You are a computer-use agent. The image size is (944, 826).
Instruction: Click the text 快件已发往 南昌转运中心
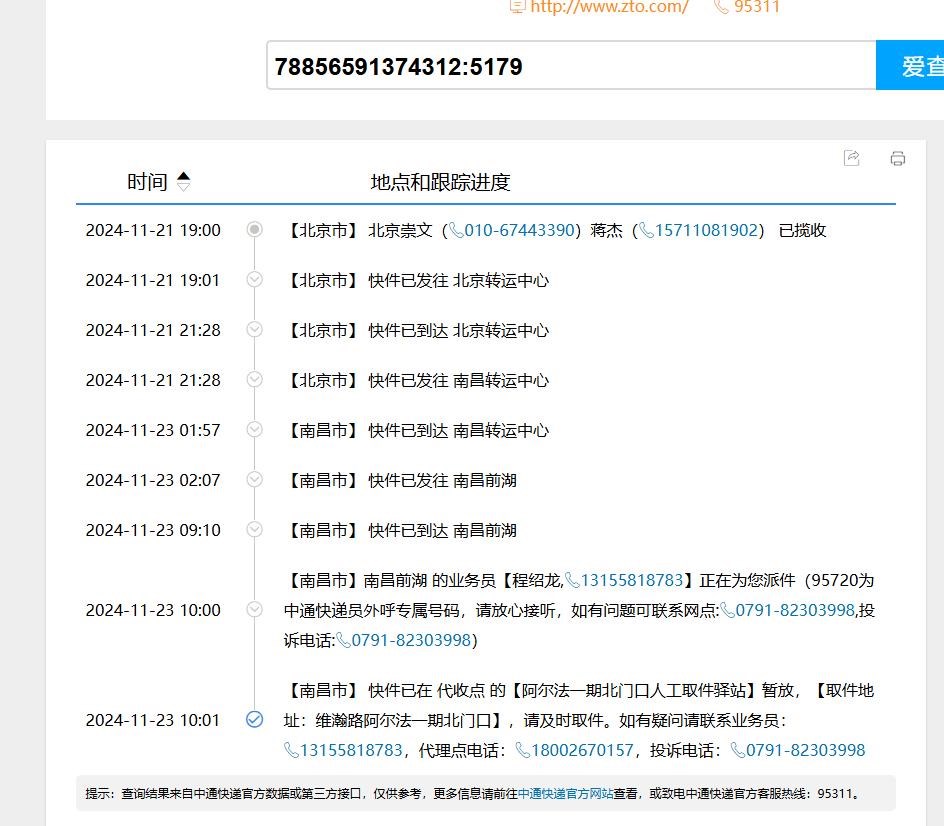(459, 380)
